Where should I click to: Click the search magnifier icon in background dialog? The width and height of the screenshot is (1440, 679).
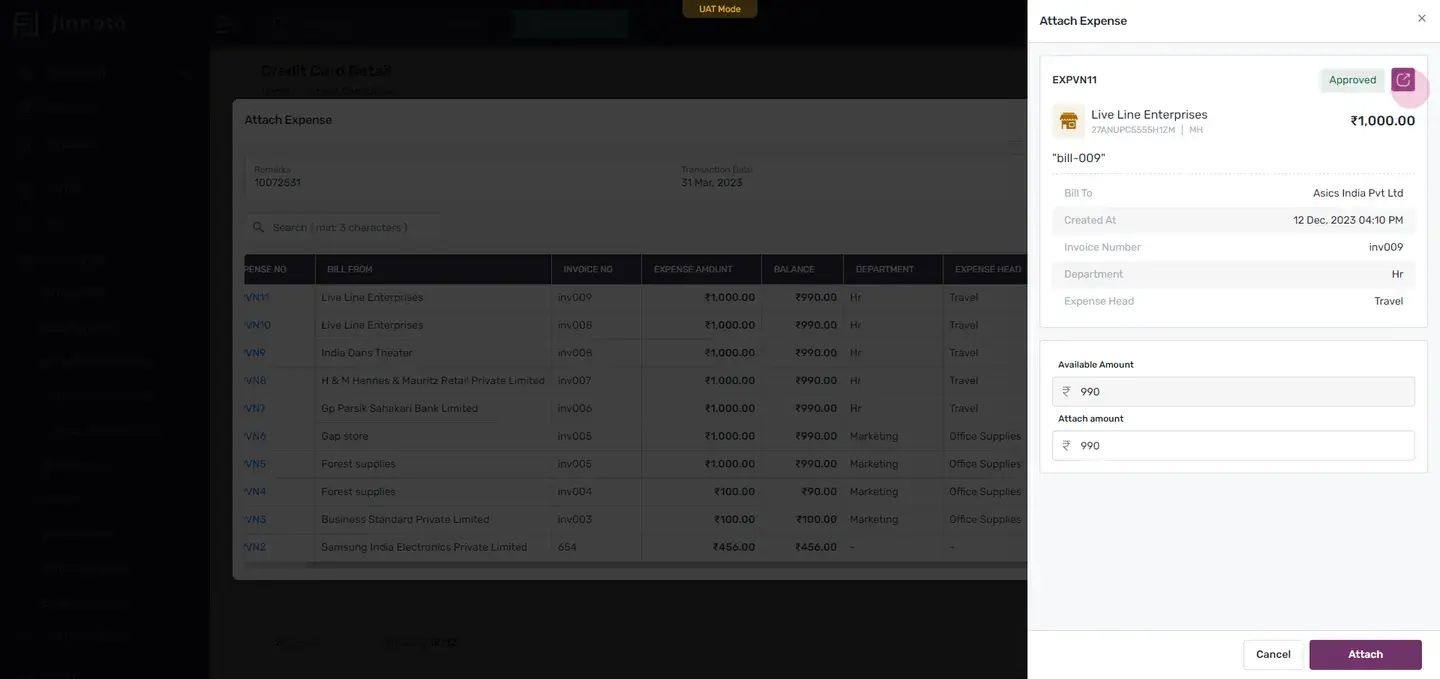pyautogui.click(x=259, y=228)
